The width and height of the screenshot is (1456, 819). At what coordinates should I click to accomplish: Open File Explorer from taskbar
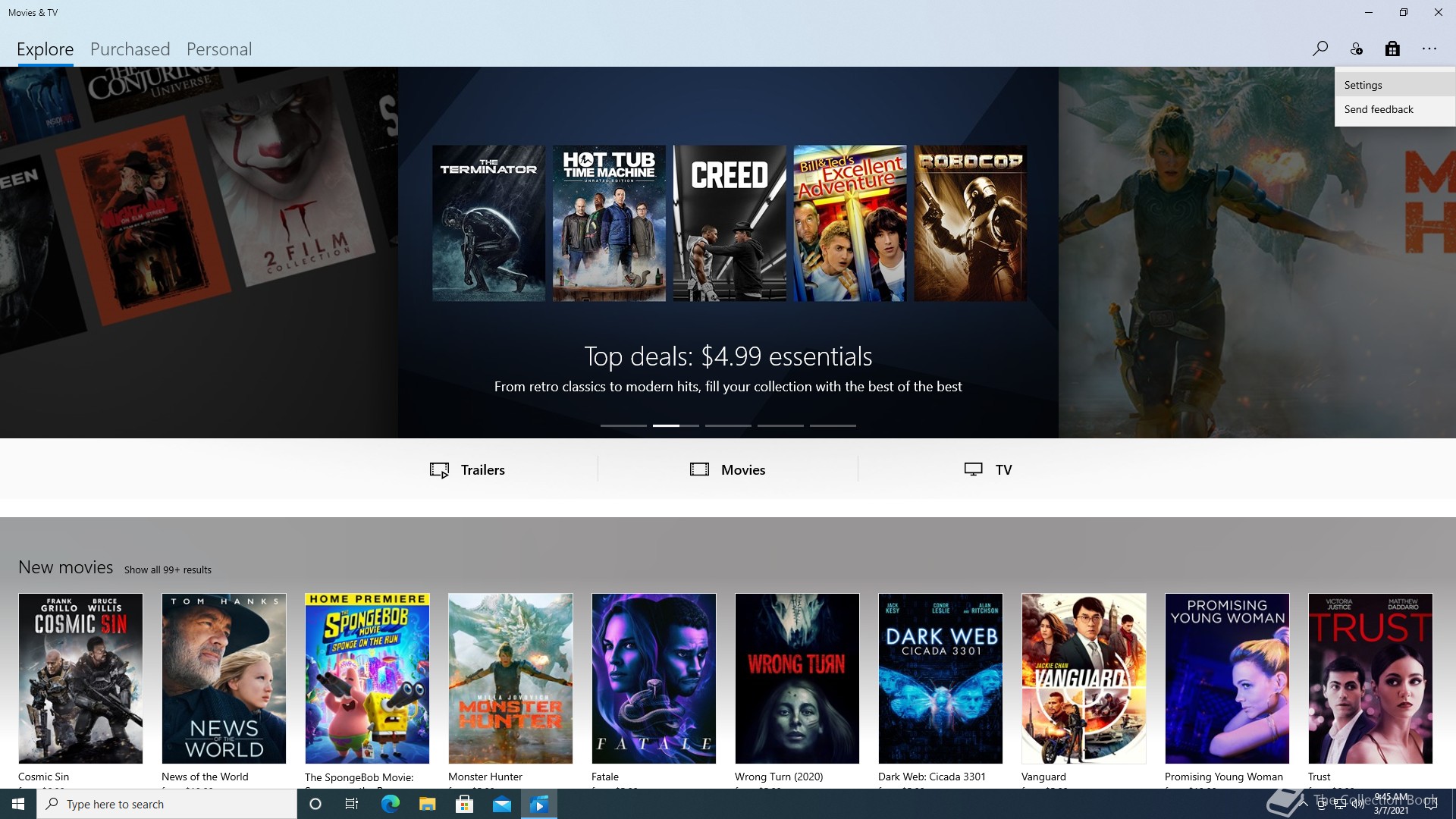click(427, 804)
